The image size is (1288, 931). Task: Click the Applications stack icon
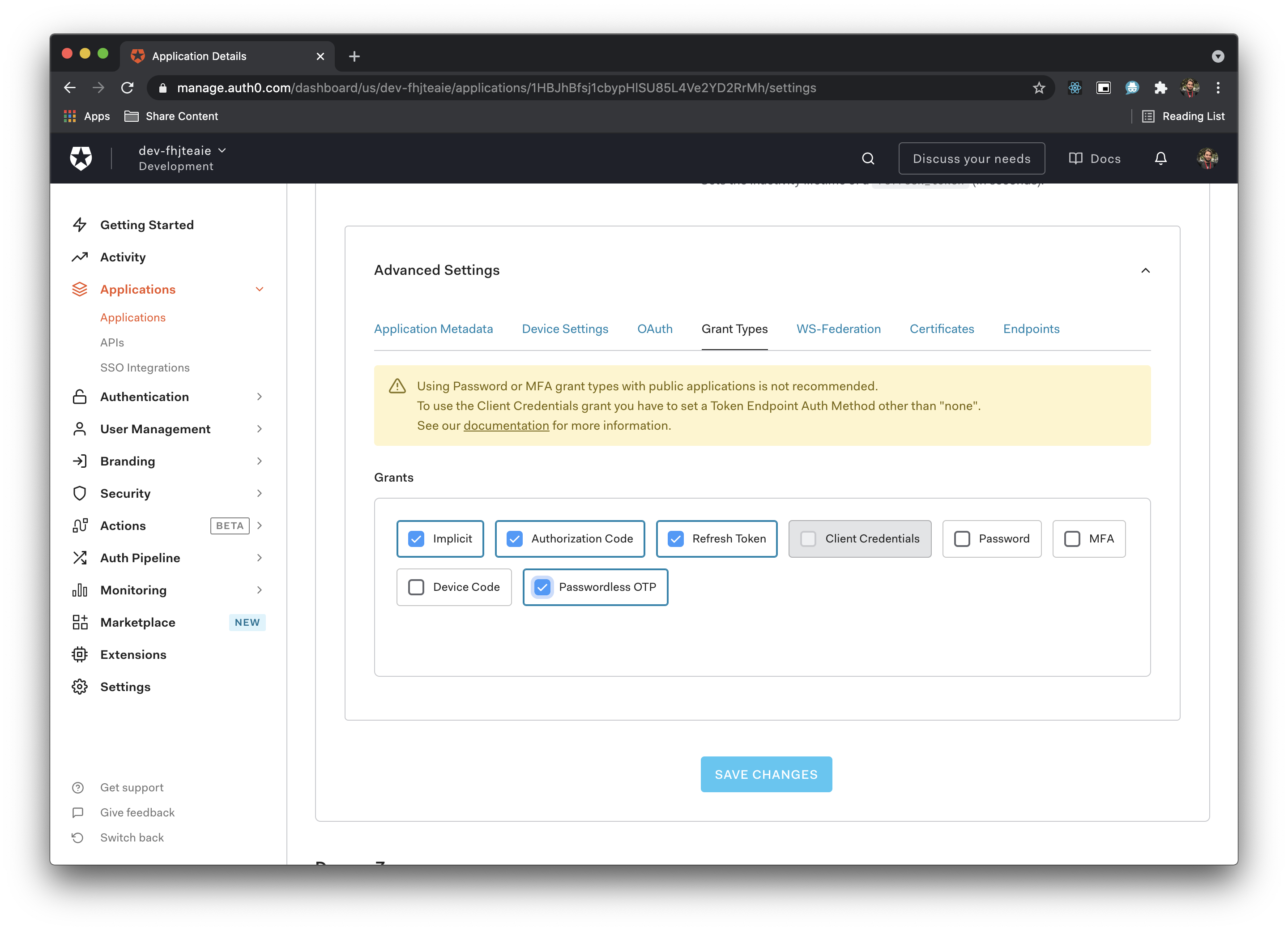tap(80, 289)
